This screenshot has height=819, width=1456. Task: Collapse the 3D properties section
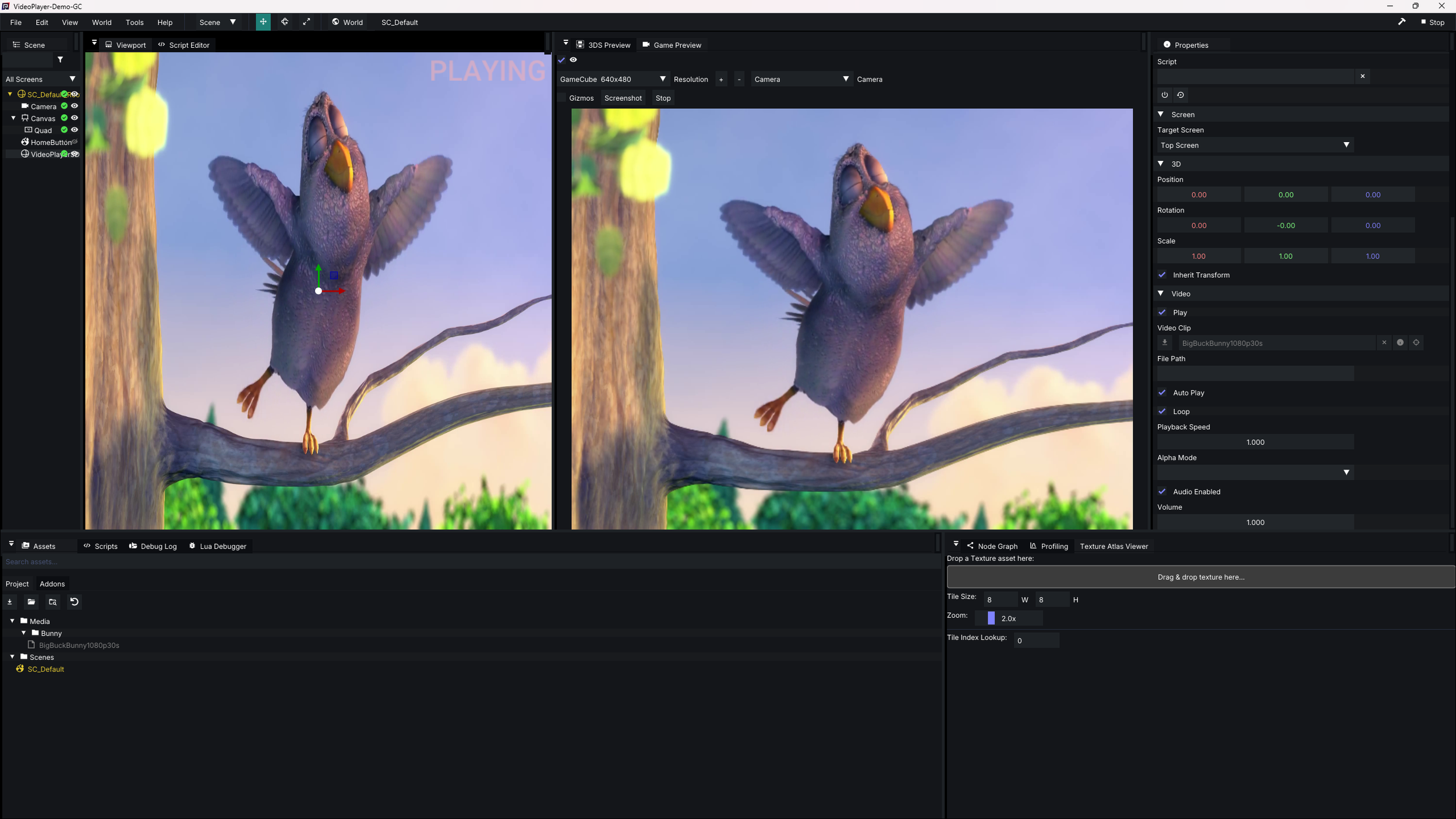coord(1161,164)
